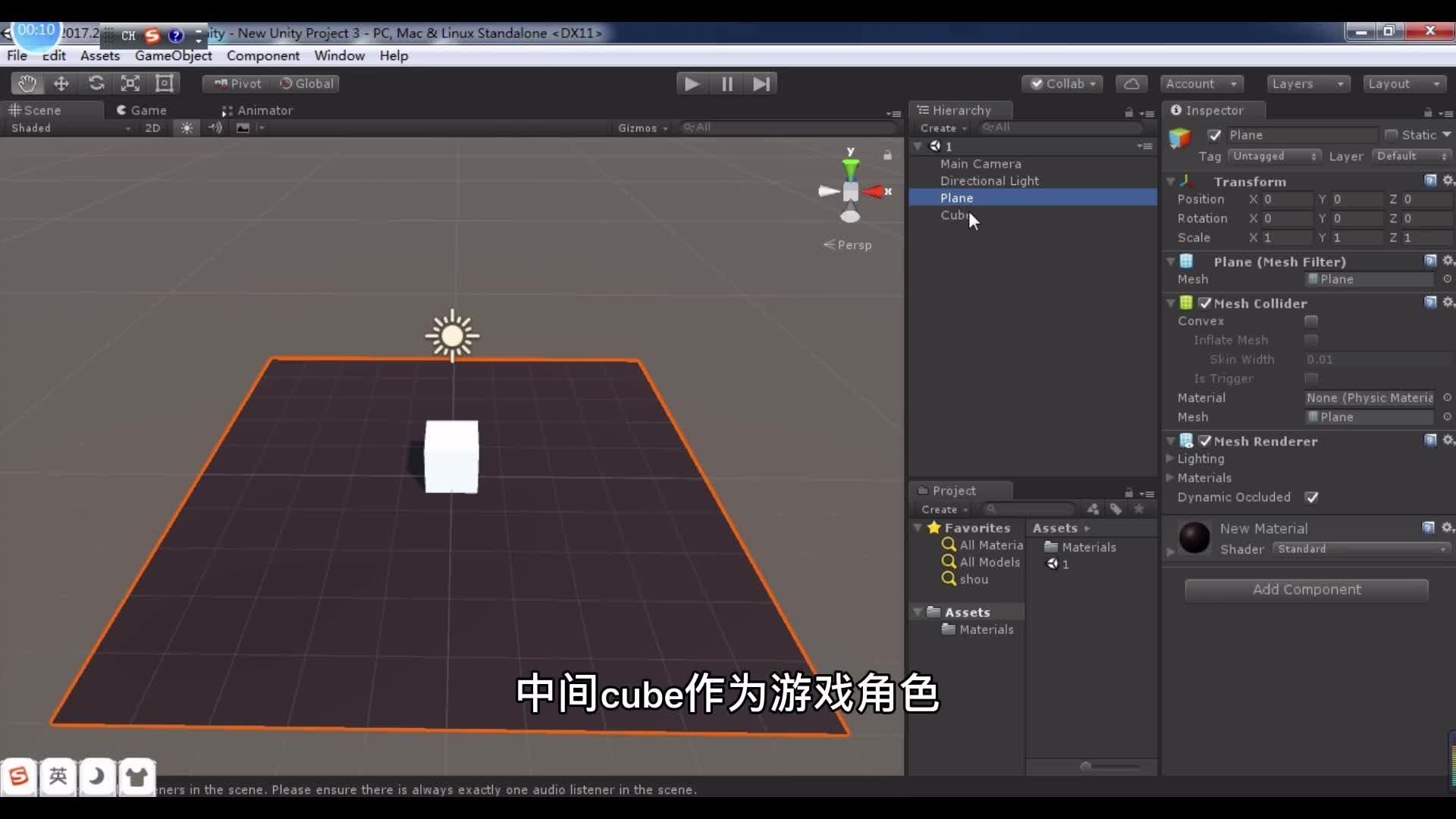
Task: Click the Pause button
Action: tap(726, 83)
